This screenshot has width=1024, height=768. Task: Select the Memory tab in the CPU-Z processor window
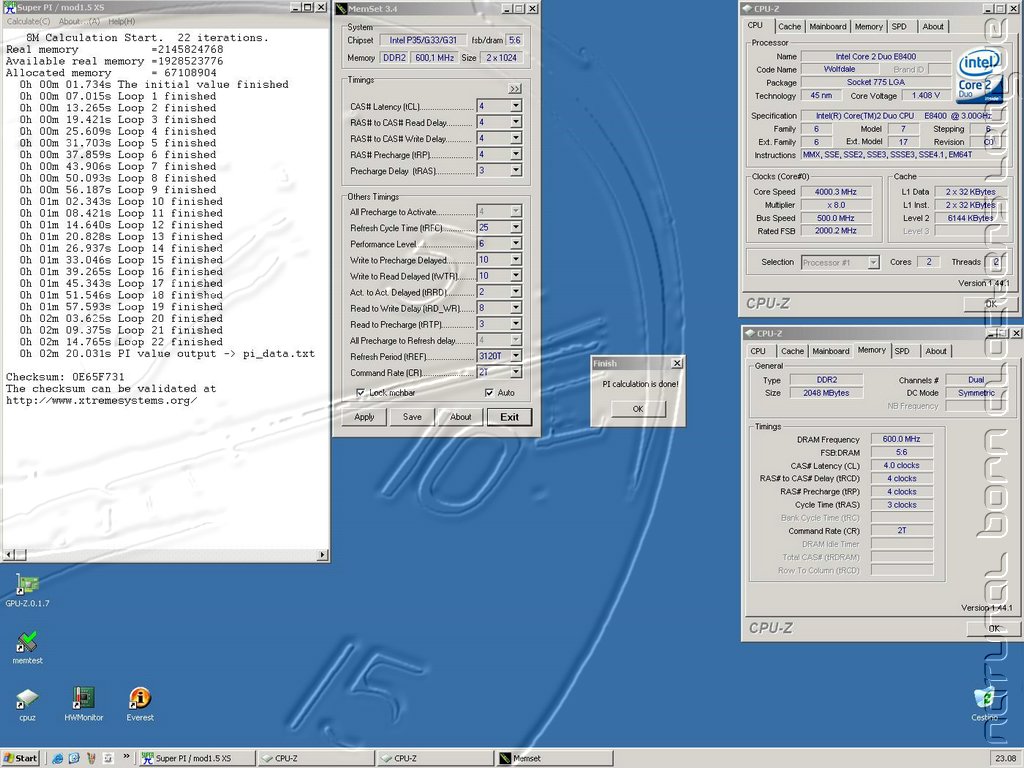click(x=869, y=27)
